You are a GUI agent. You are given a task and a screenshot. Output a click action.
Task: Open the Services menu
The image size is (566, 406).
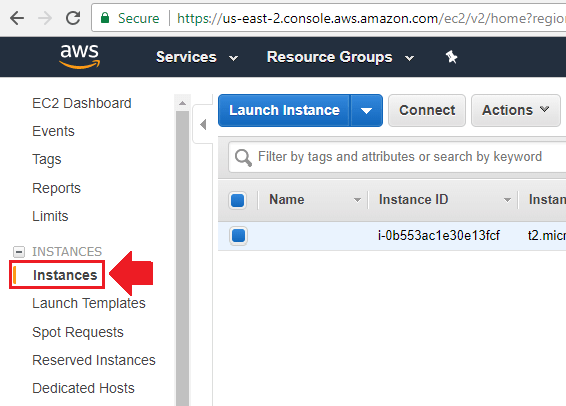pos(197,57)
